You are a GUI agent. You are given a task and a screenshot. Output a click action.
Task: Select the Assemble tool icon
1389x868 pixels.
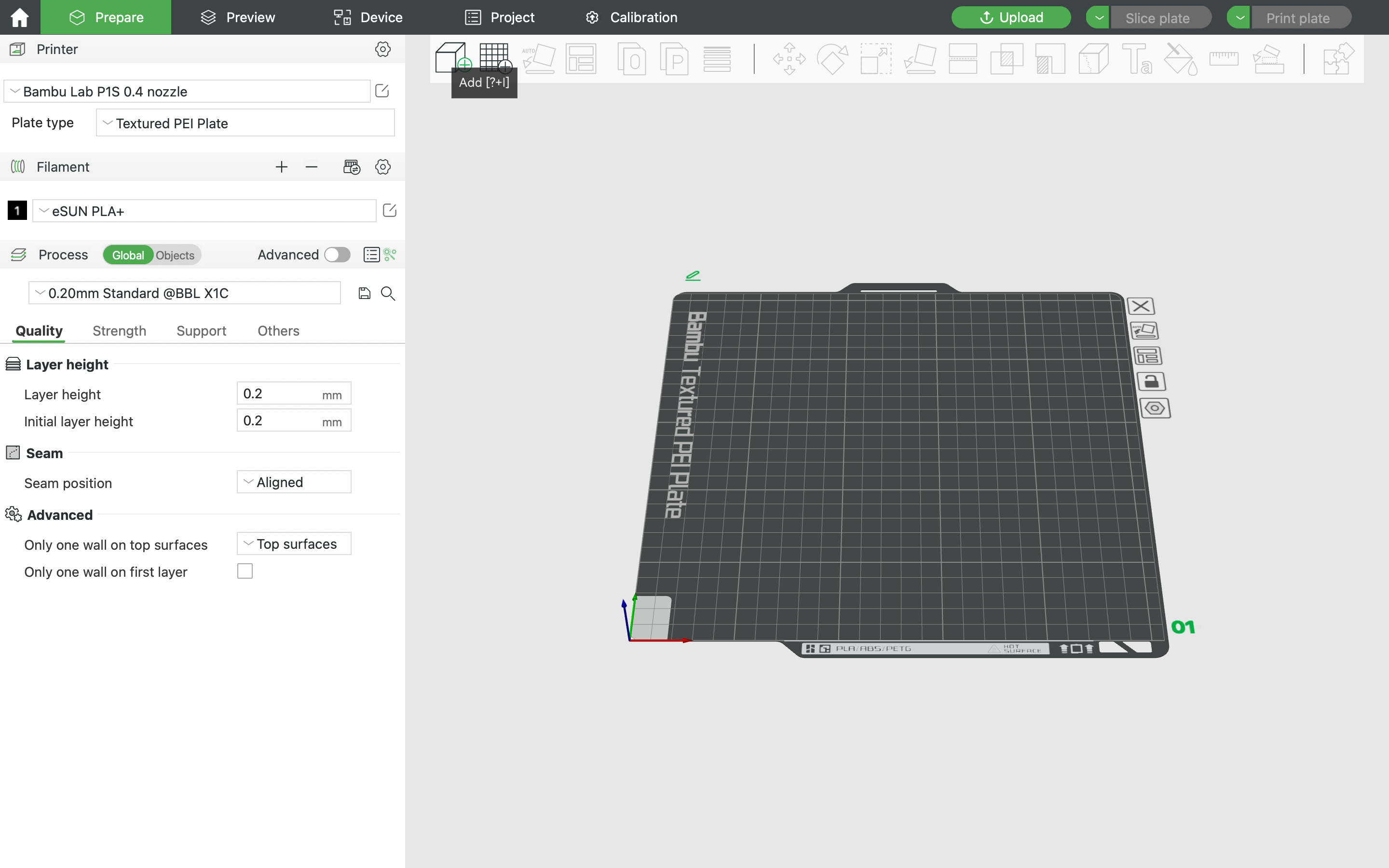(x=1268, y=58)
